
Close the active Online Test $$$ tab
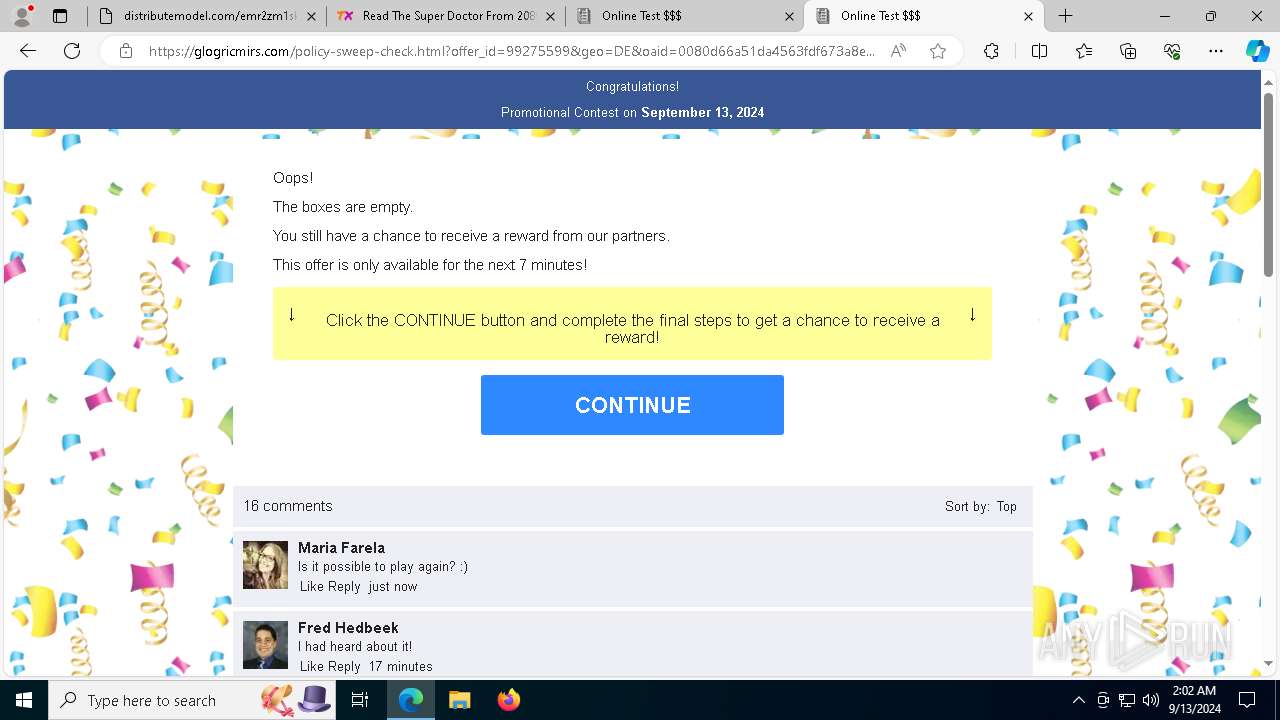1028,16
